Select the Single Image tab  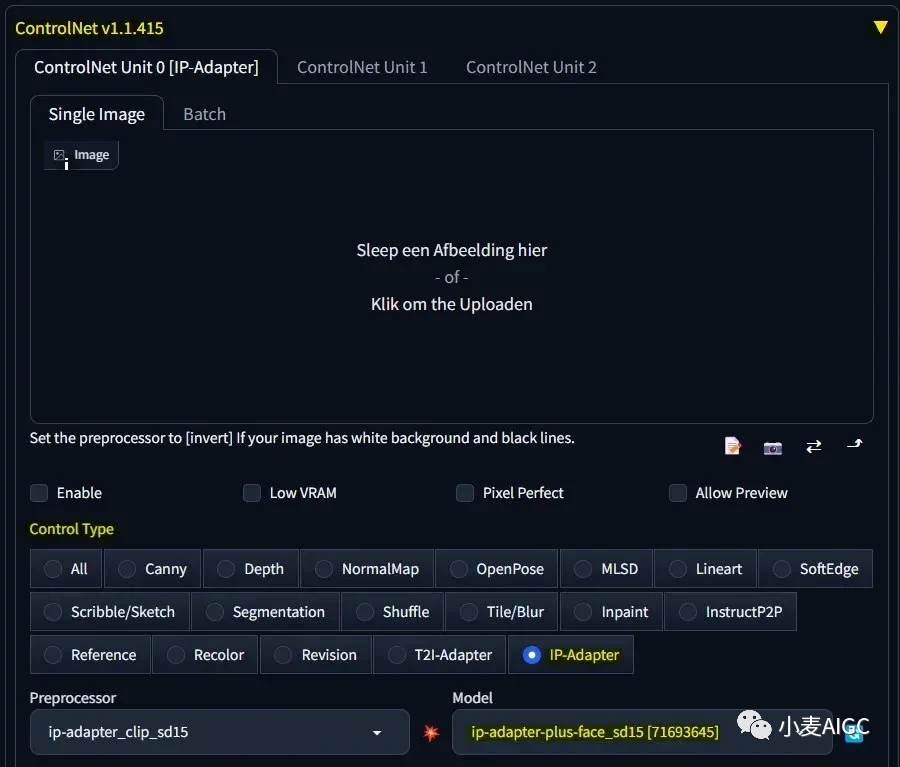point(97,114)
